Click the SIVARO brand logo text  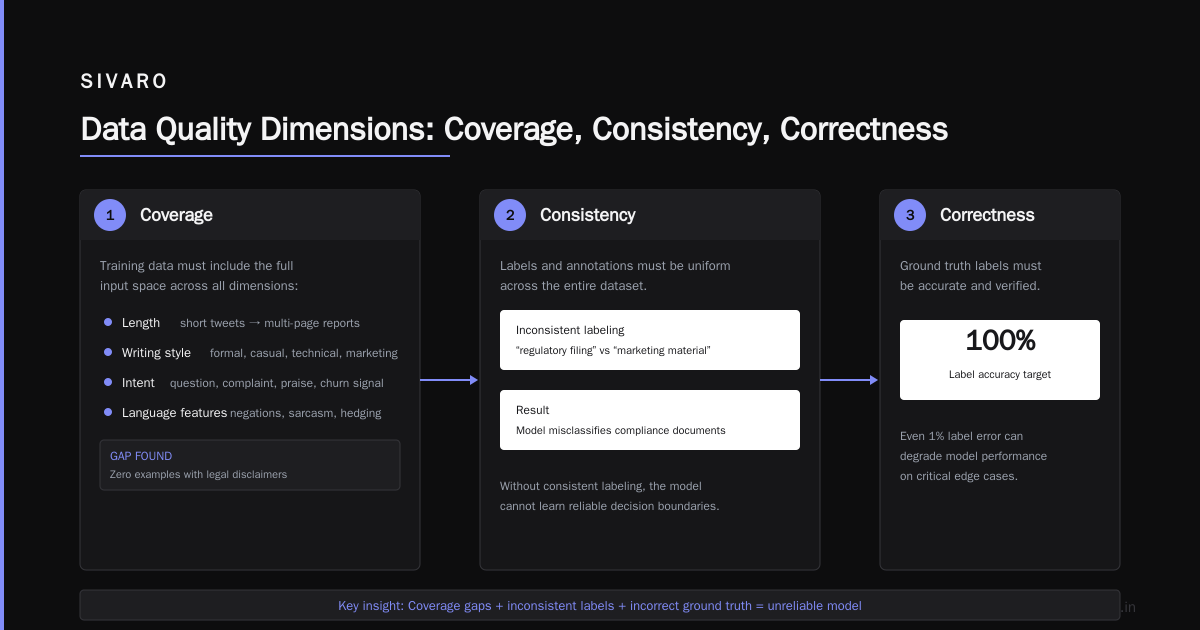[x=124, y=82]
